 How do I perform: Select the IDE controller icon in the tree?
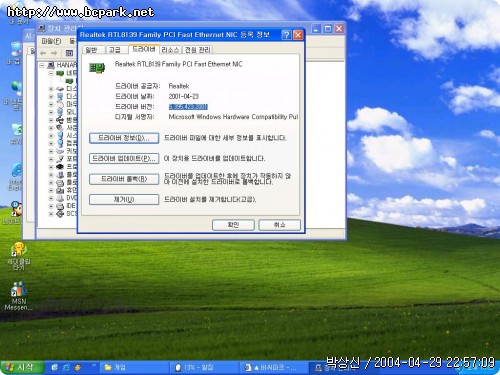click(x=60, y=206)
